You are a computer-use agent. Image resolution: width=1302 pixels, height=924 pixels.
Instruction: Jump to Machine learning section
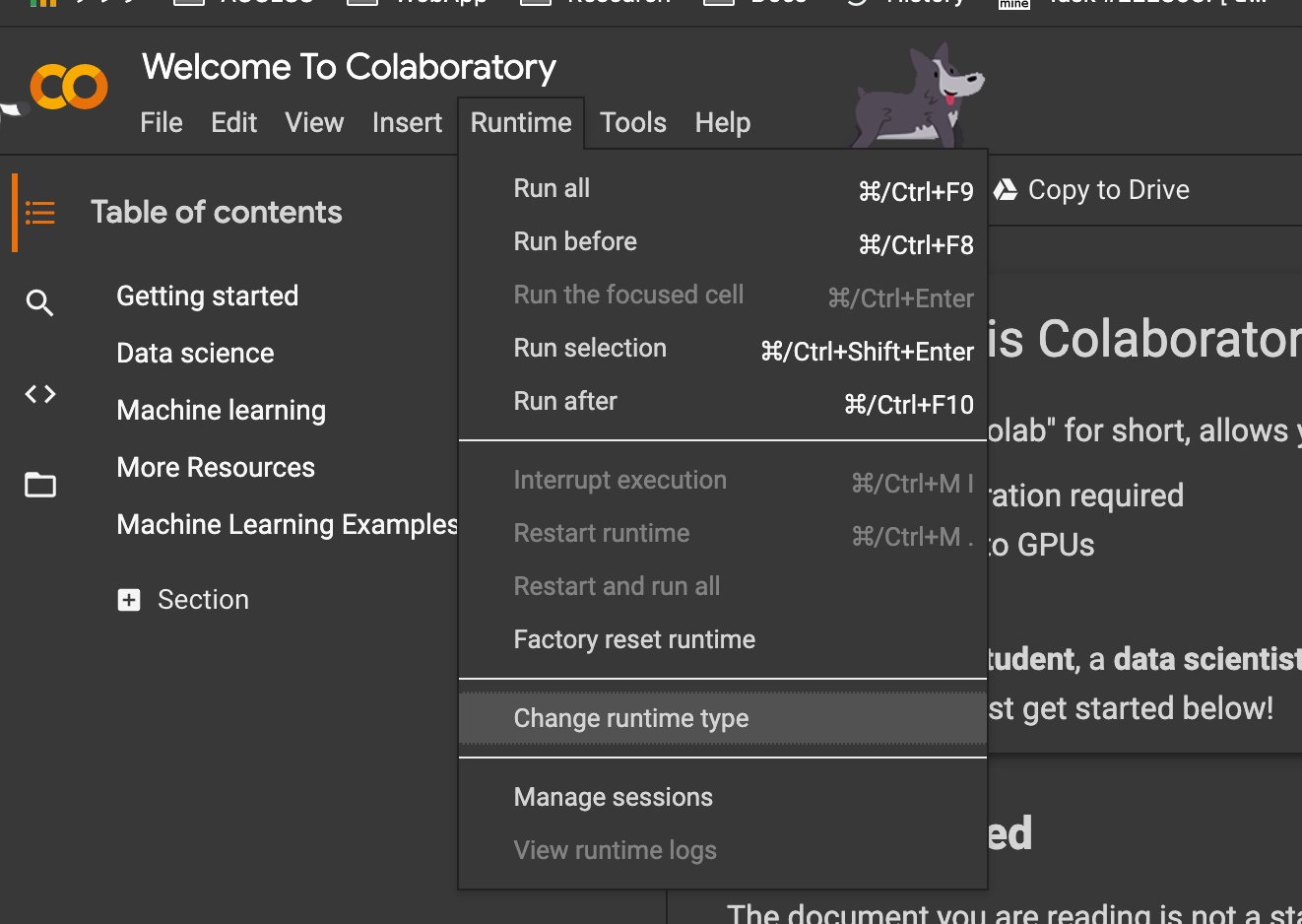[221, 411]
